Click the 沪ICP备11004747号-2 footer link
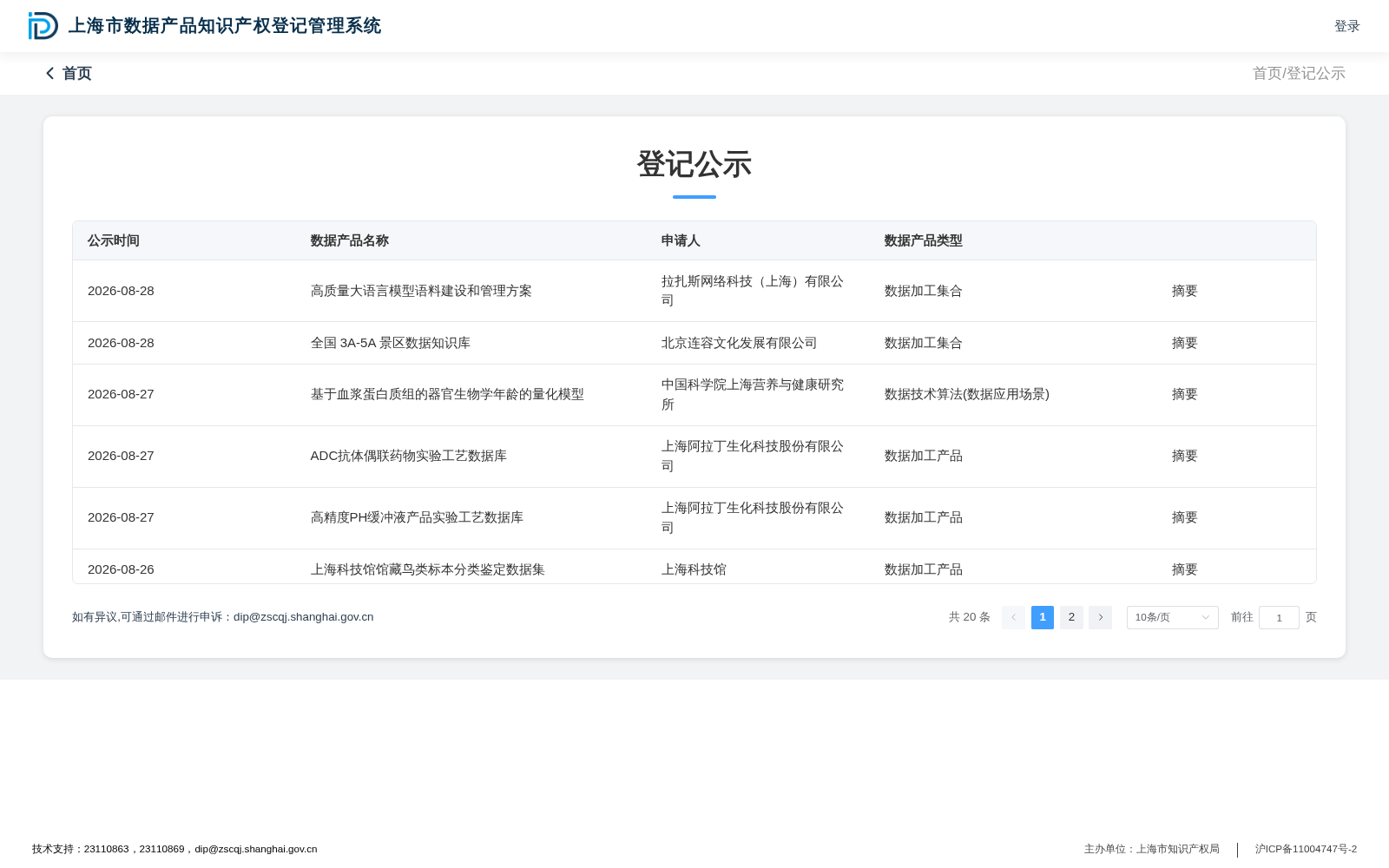 tap(1306, 849)
